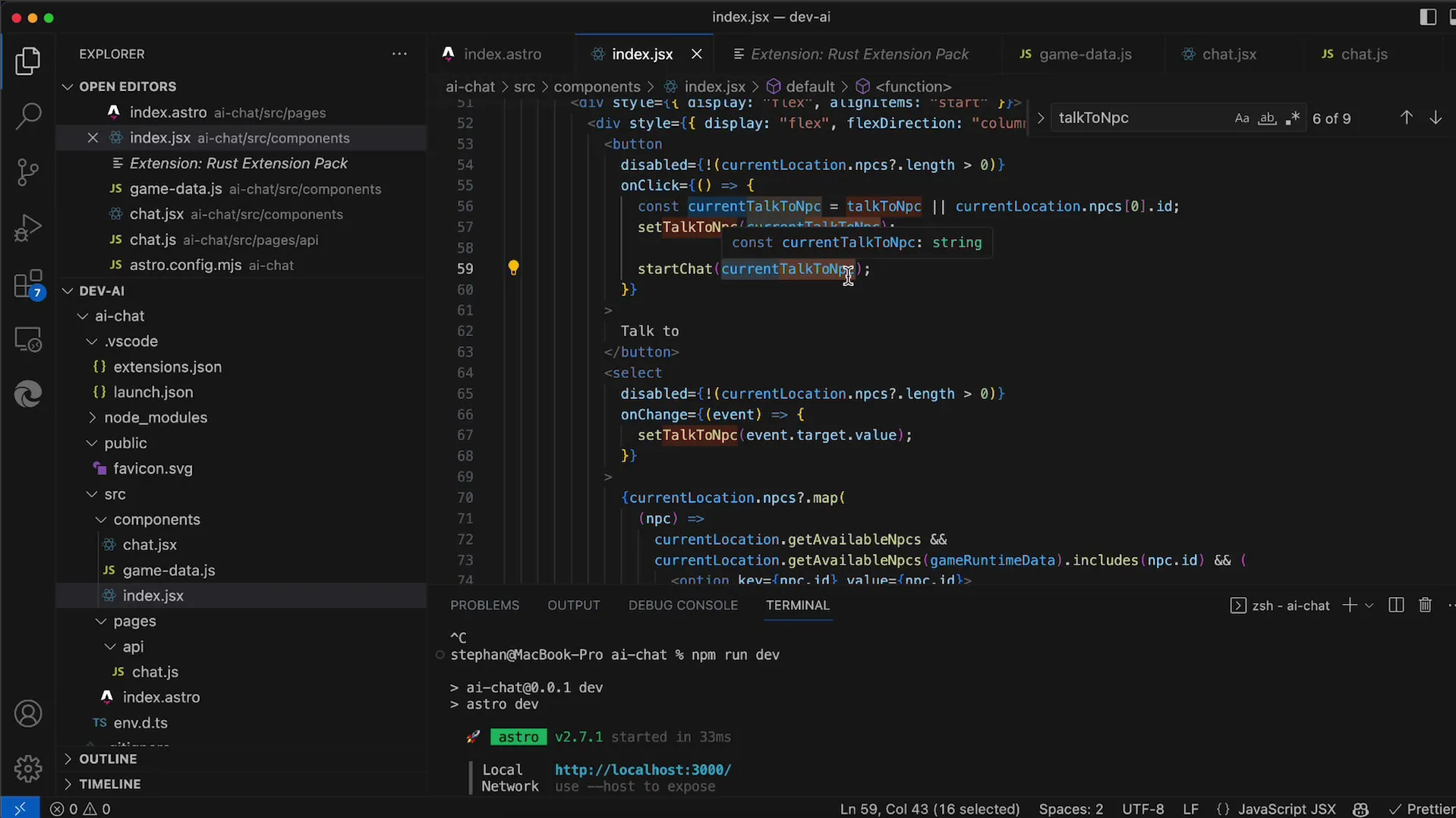The image size is (1456, 818).
Task: Click the Copilot status icon in status bar
Action: 1360,809
